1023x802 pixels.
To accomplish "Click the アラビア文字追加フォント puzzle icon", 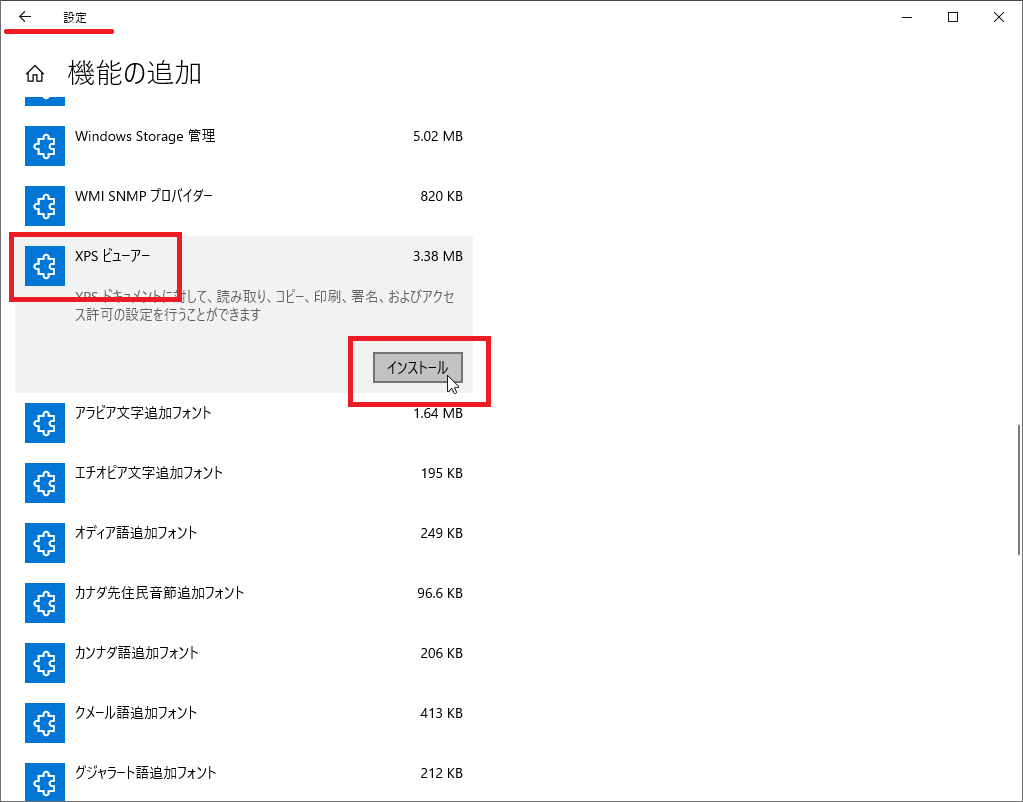I will pos(44,424).
